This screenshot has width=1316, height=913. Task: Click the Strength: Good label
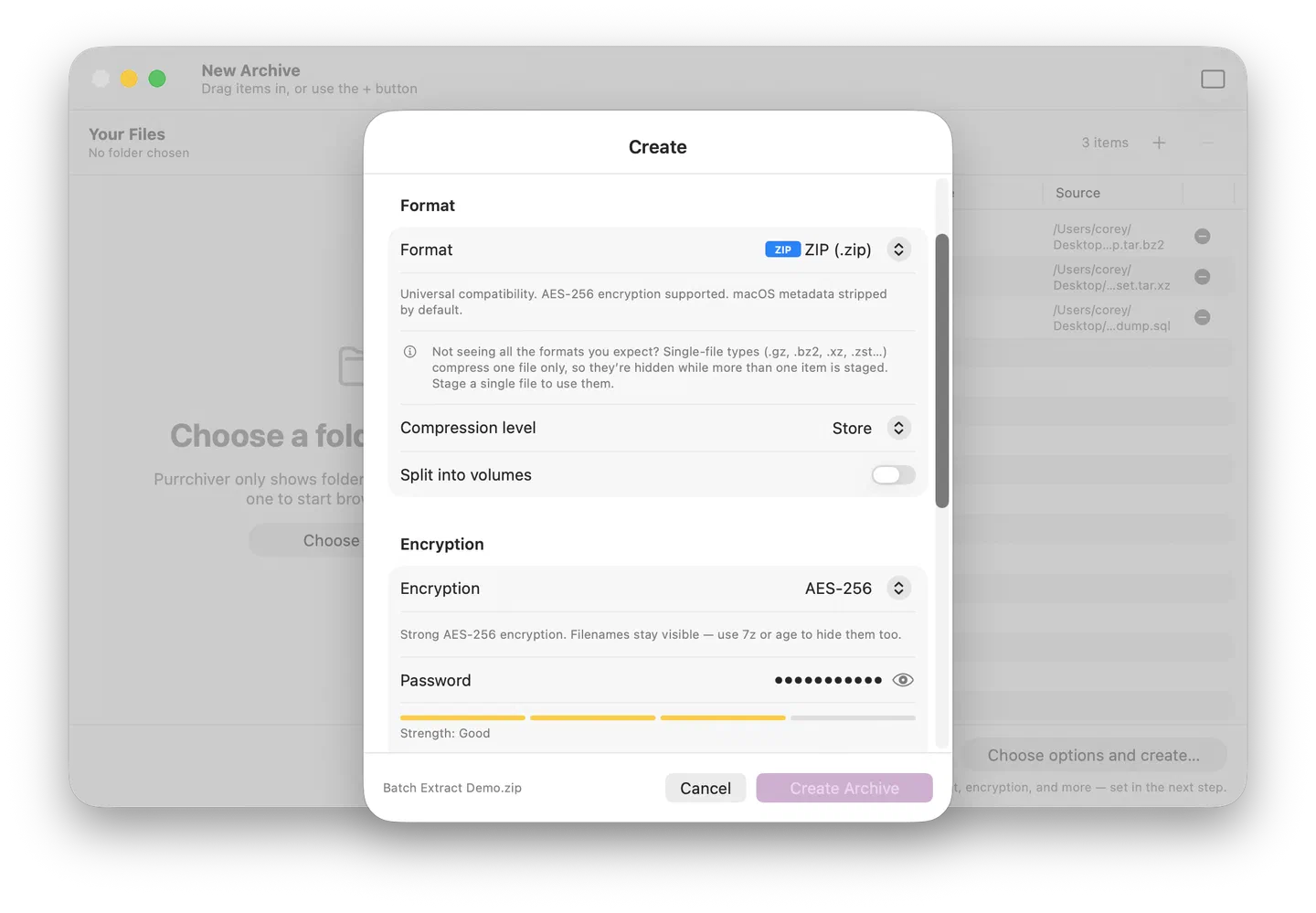pos(445,733)
